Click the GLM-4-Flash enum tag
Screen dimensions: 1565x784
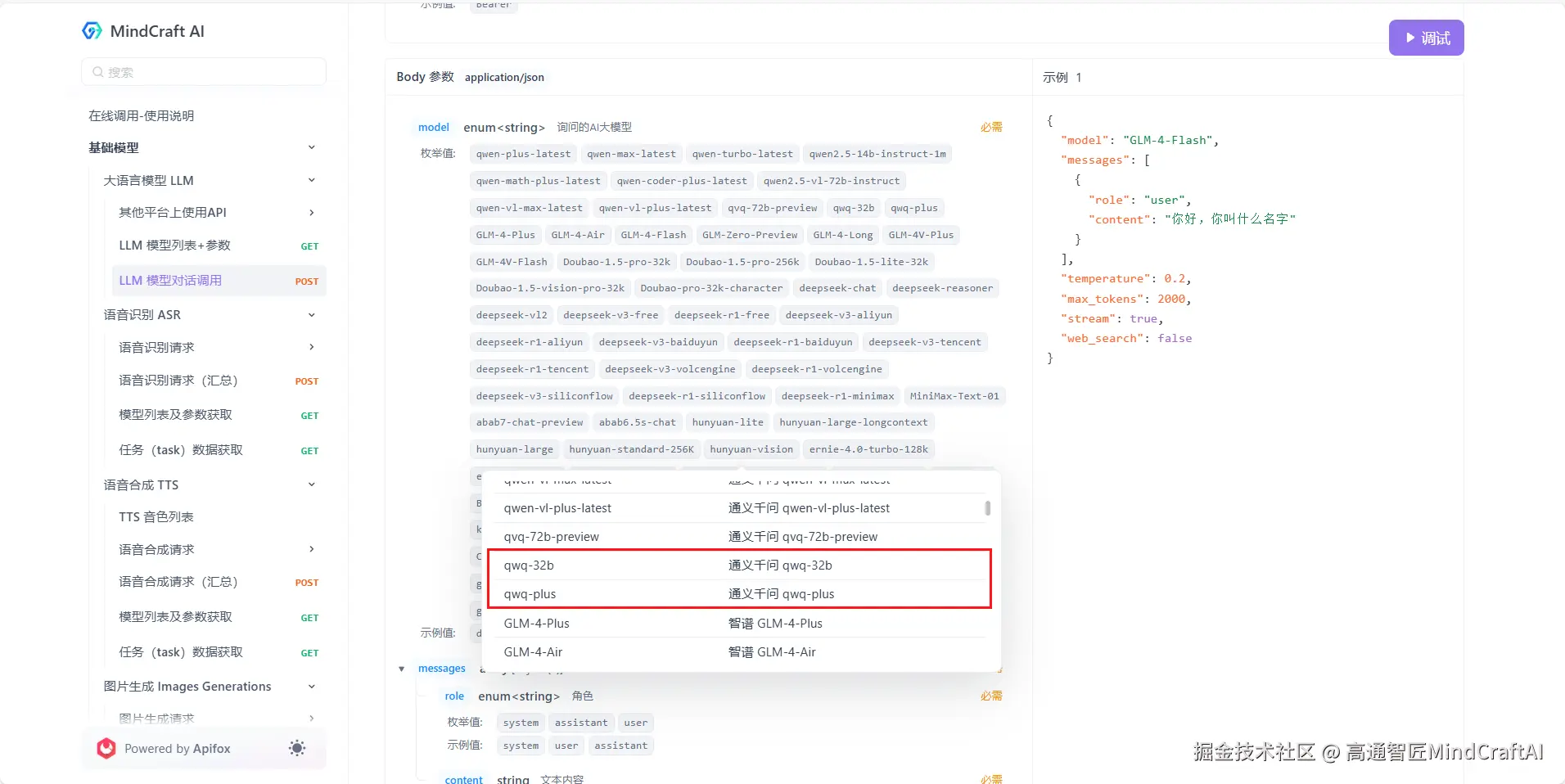tap(653, 235)
